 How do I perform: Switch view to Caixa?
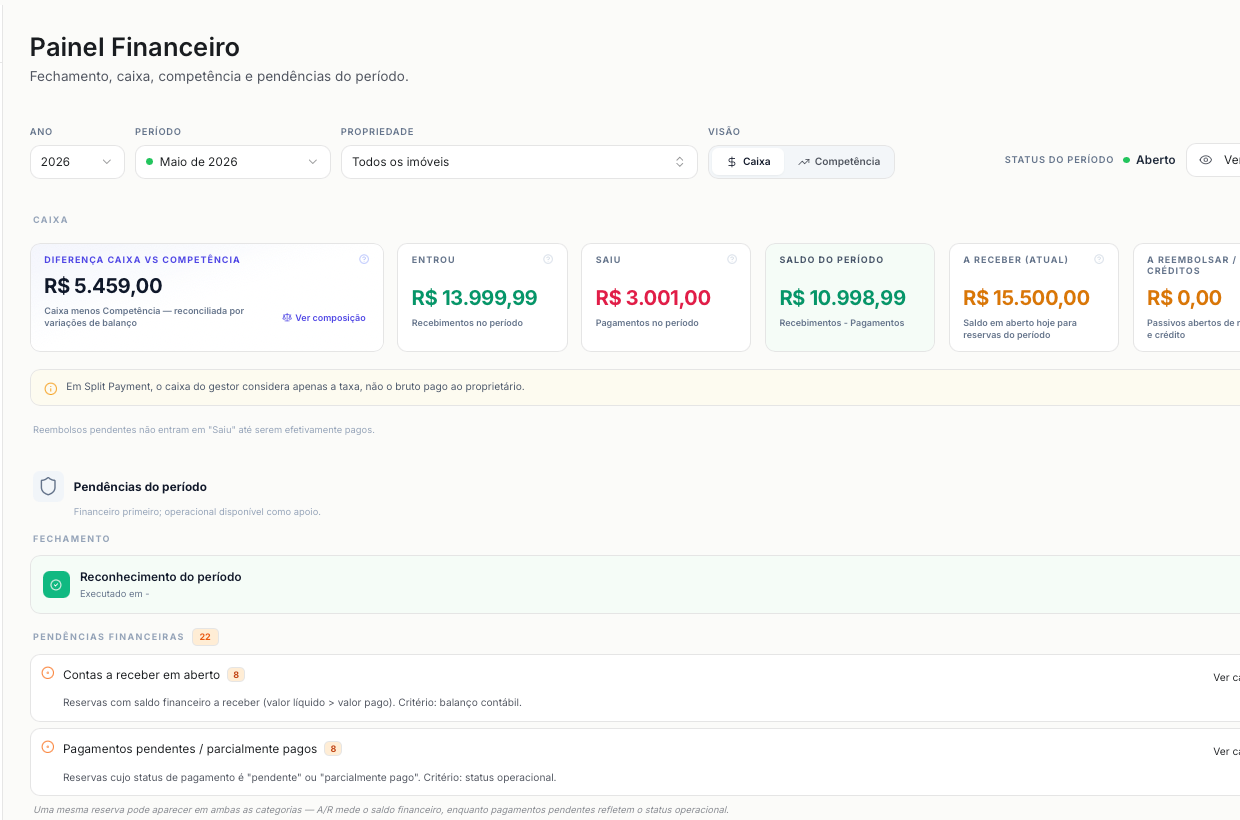pyautogui.click(x=748, y=162)
